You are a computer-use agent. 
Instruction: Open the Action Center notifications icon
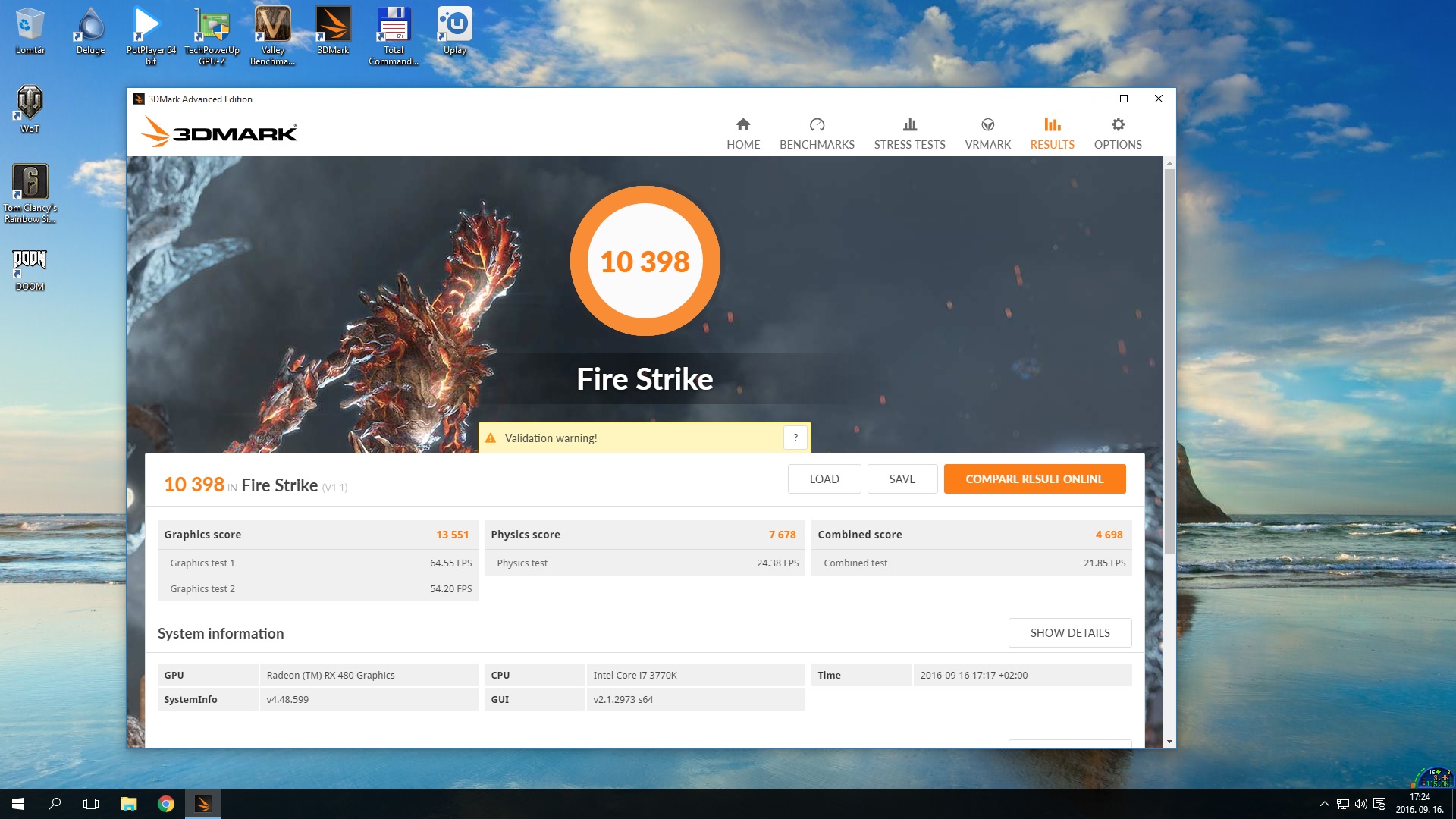tap(1379, 804)
